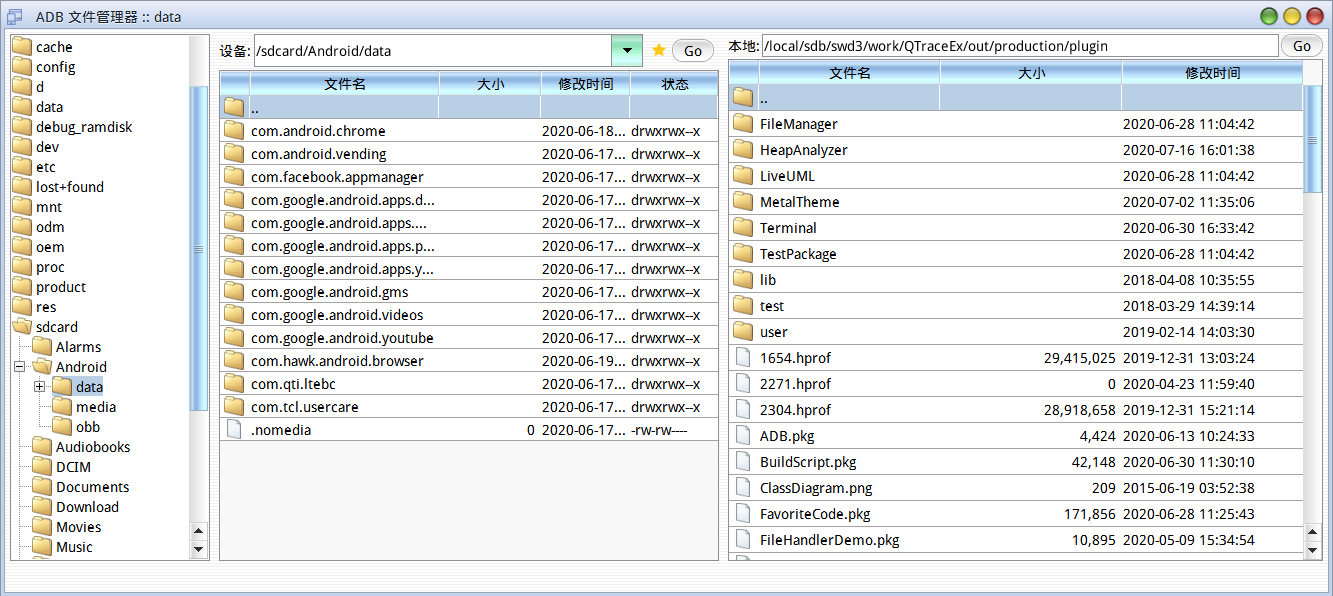Click the ADB app icon in title bar
This screenshot has height=596, width=1333.
point(15,17)
